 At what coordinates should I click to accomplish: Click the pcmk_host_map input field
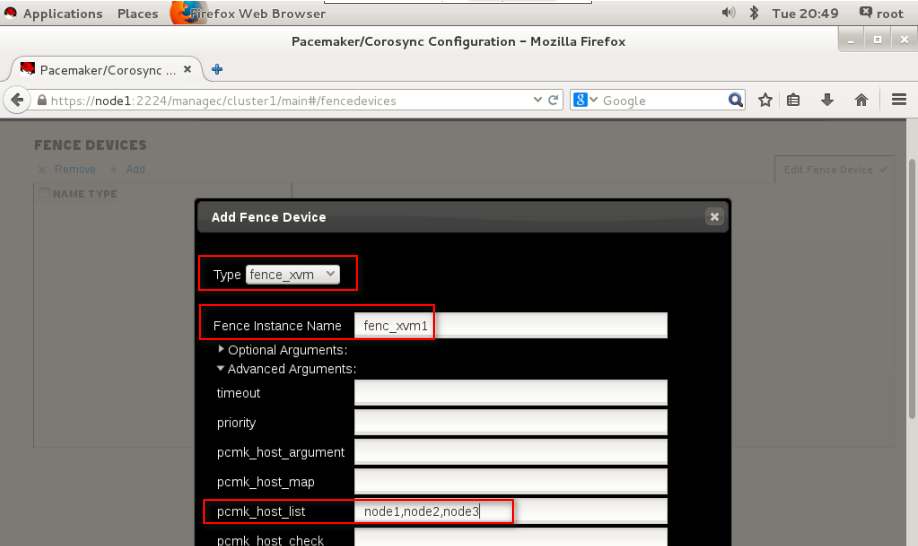point(511,482)
